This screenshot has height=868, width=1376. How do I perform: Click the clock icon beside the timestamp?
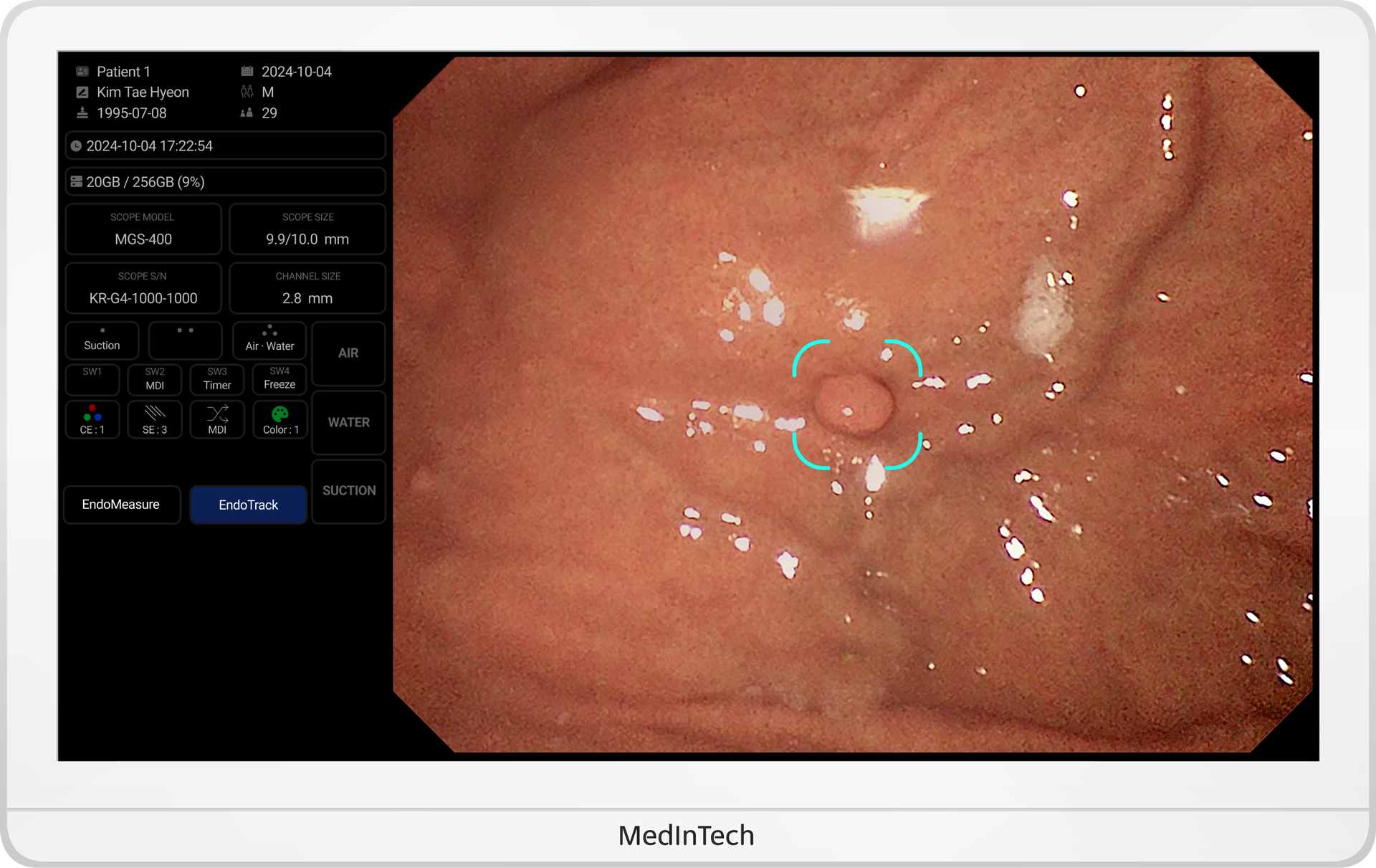click(x=76, y=146)
